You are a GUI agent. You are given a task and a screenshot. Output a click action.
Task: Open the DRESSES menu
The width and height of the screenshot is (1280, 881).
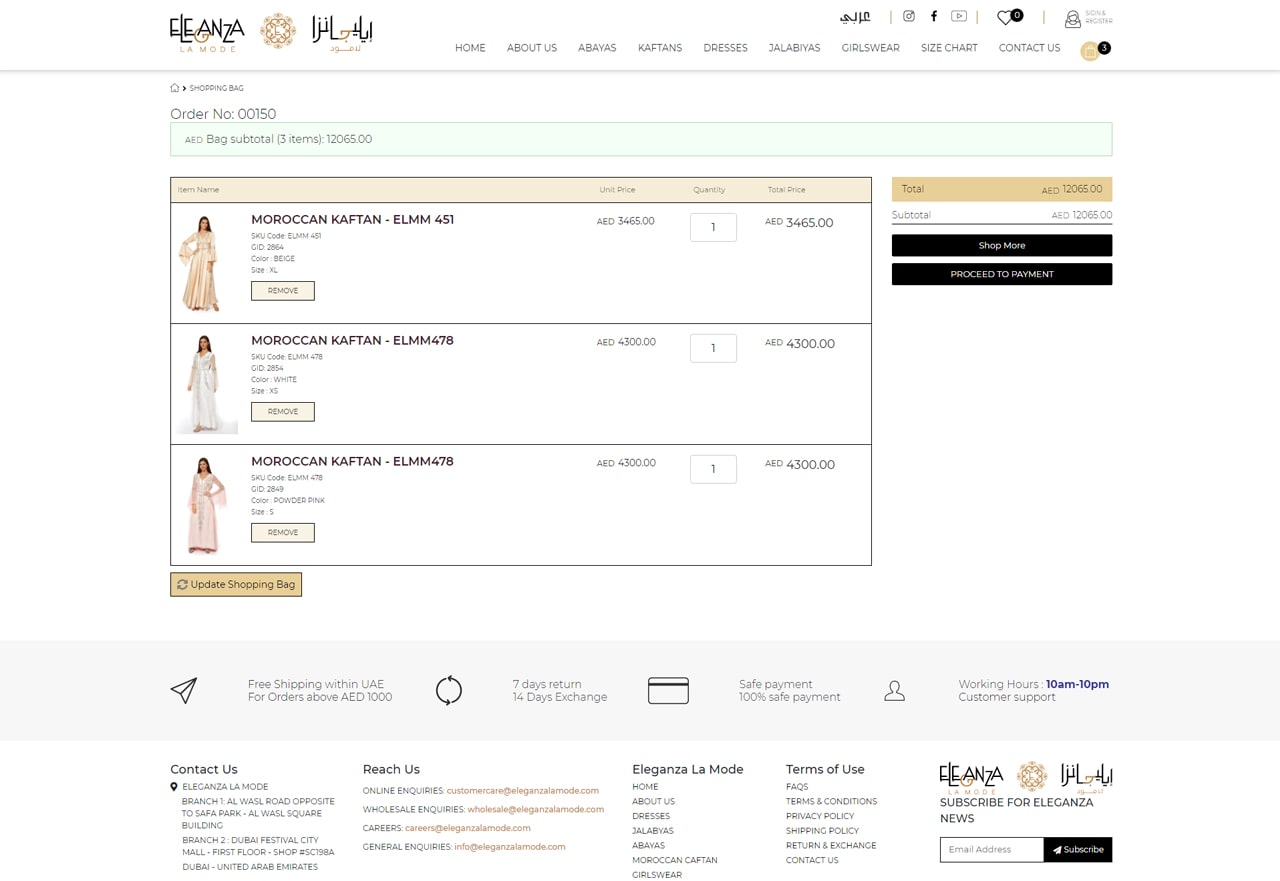tap(725, 48)
